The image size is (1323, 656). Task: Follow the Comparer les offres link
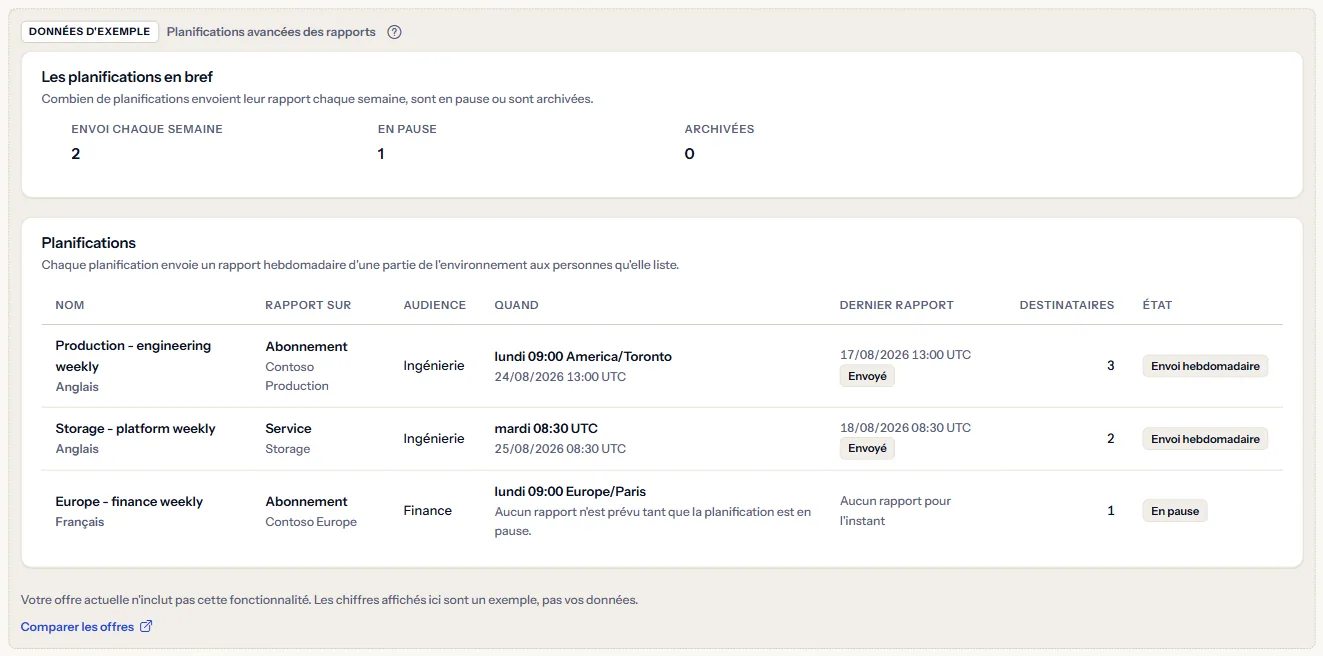87,627
